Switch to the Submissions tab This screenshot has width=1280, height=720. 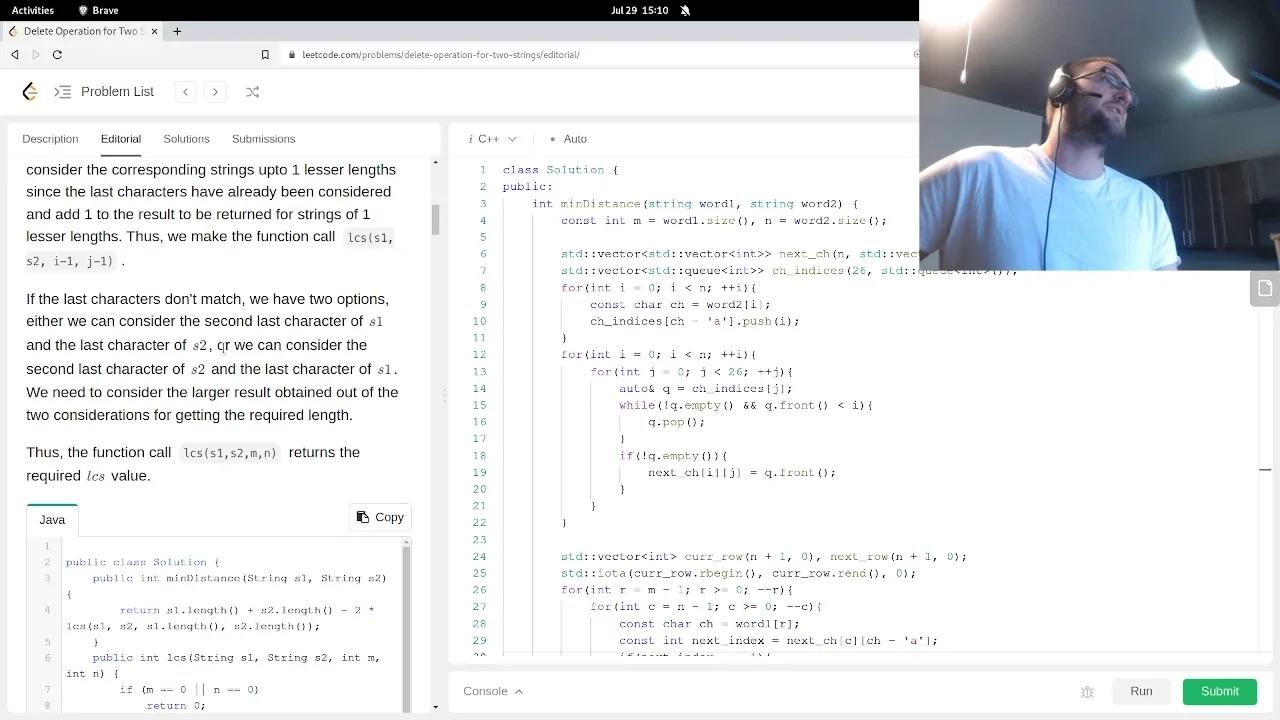click(x=263, y=139)
